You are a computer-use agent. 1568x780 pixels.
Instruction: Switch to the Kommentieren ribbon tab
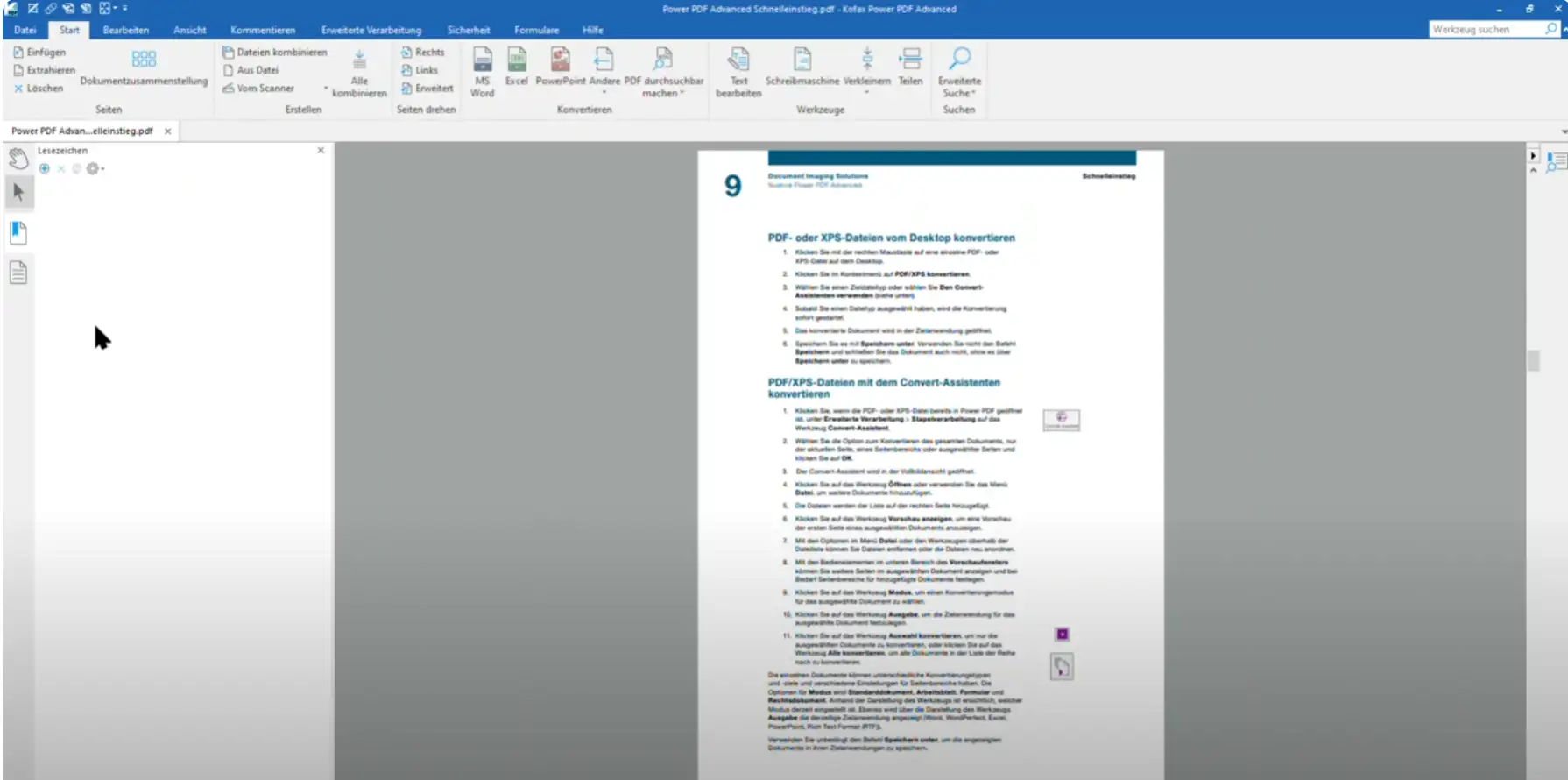click(263, 30)
